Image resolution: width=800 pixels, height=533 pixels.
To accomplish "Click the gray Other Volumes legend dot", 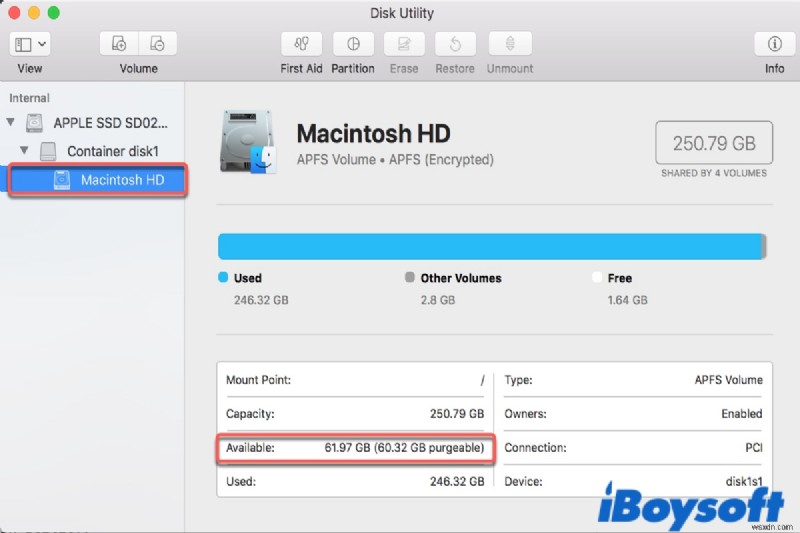I will pos(409,277).
